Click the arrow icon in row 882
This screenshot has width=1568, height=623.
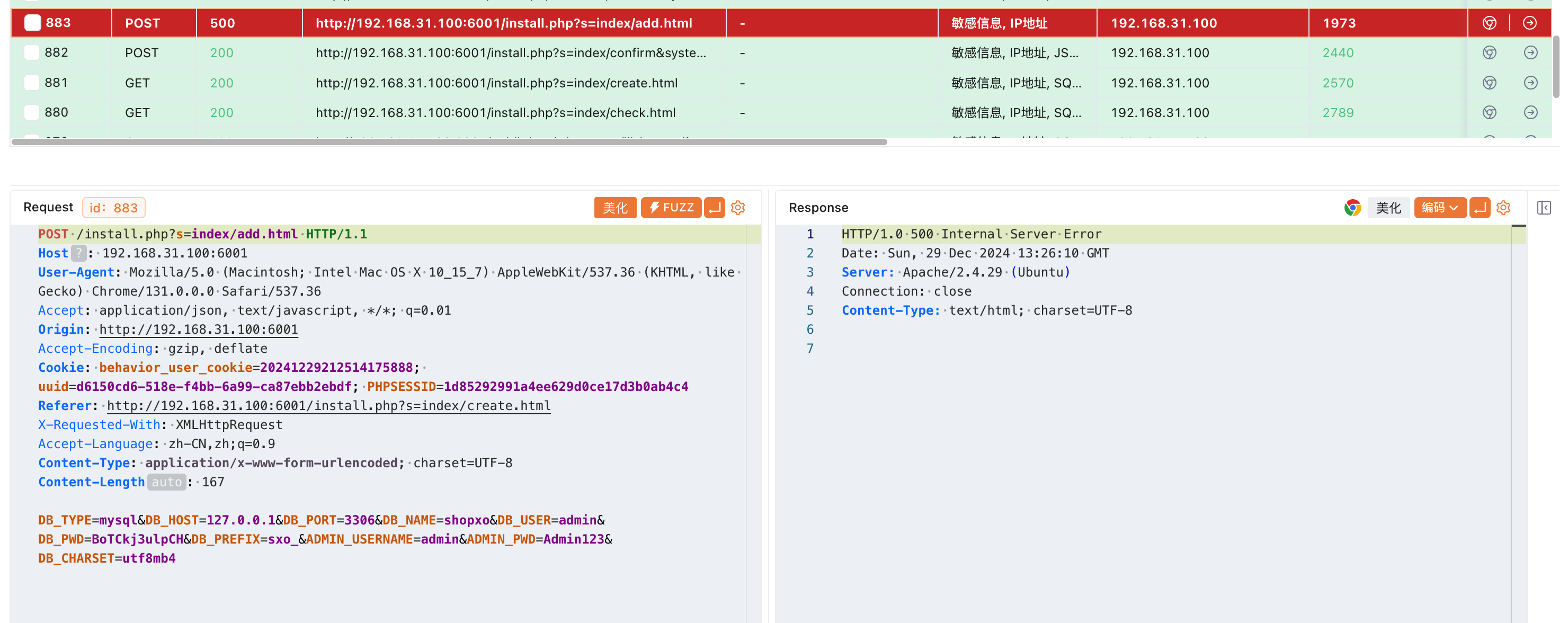(x=1530, y=53)
